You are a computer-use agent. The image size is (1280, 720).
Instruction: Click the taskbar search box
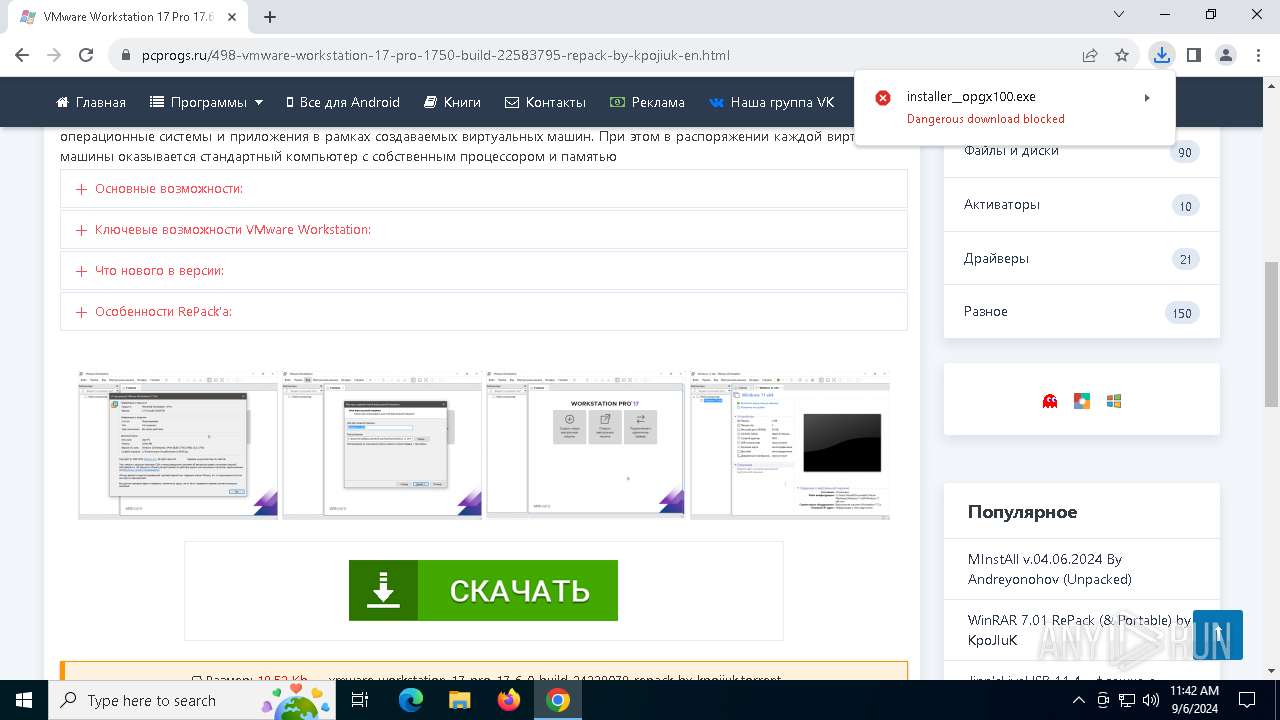pos(192,700)
